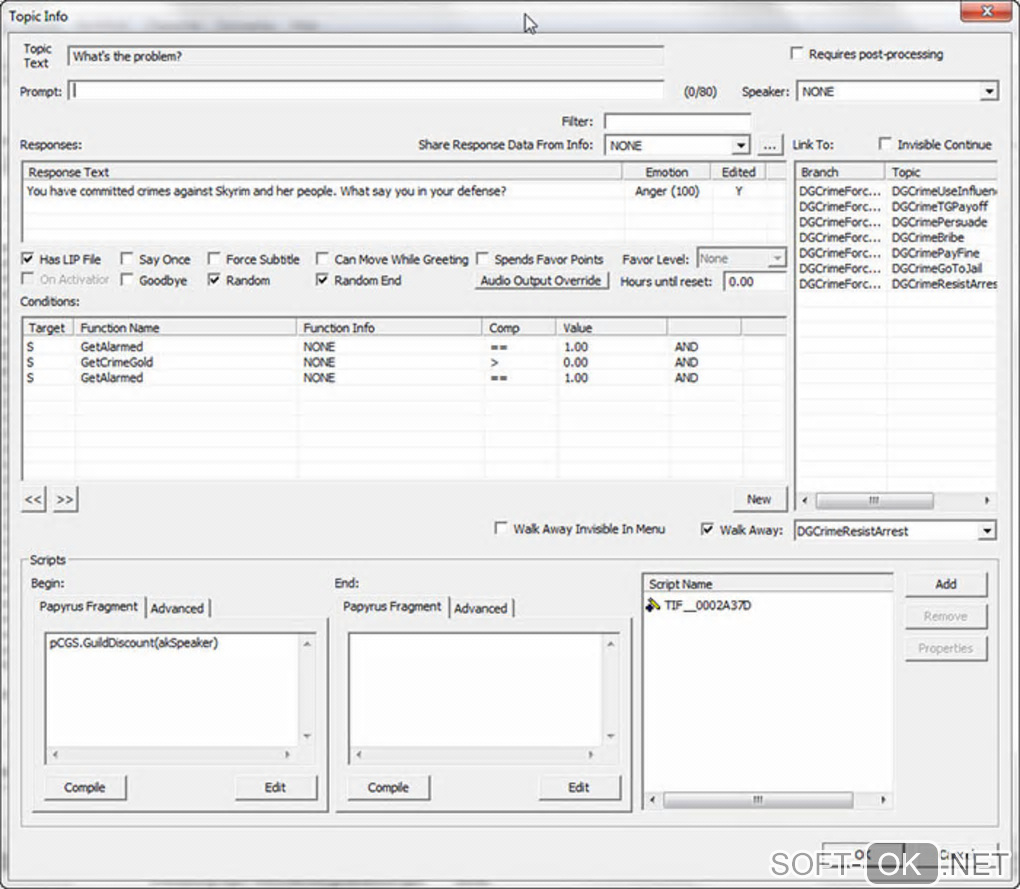The width and height of the screenshot is (1020, 889).
Task: Toggle Requires post-processing checkbox
Action: click(796, 53)
